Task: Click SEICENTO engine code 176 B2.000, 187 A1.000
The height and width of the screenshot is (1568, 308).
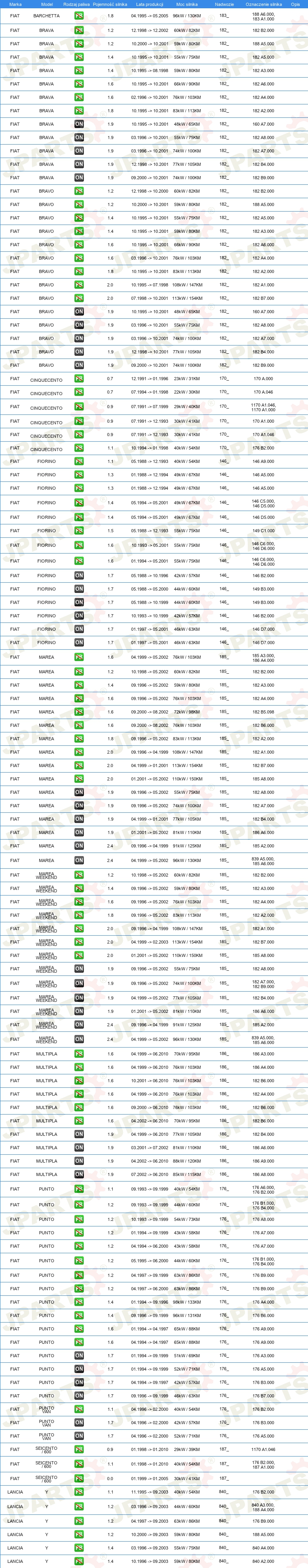Action: coord(263,1464)
